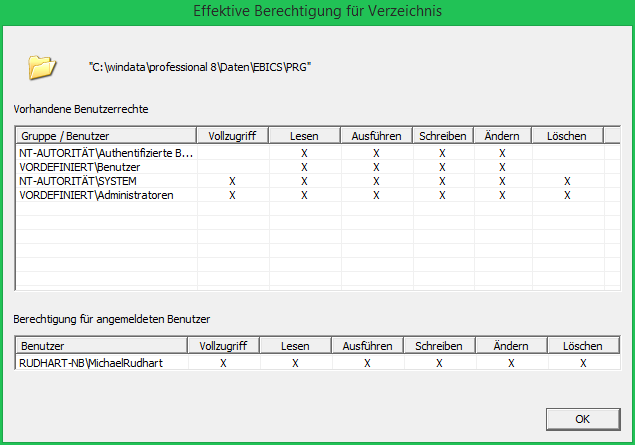The height and width of the screenshot is (445, 635).
Task: Click the Gruppe / Benutzer column header
Action: [106, 136]
